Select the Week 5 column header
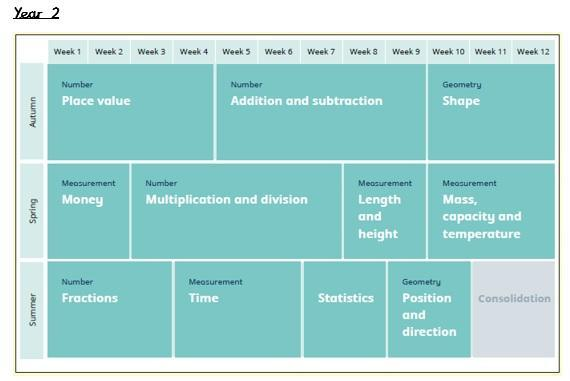Screen dimensions: 570x381 click(x=236, y=52)
